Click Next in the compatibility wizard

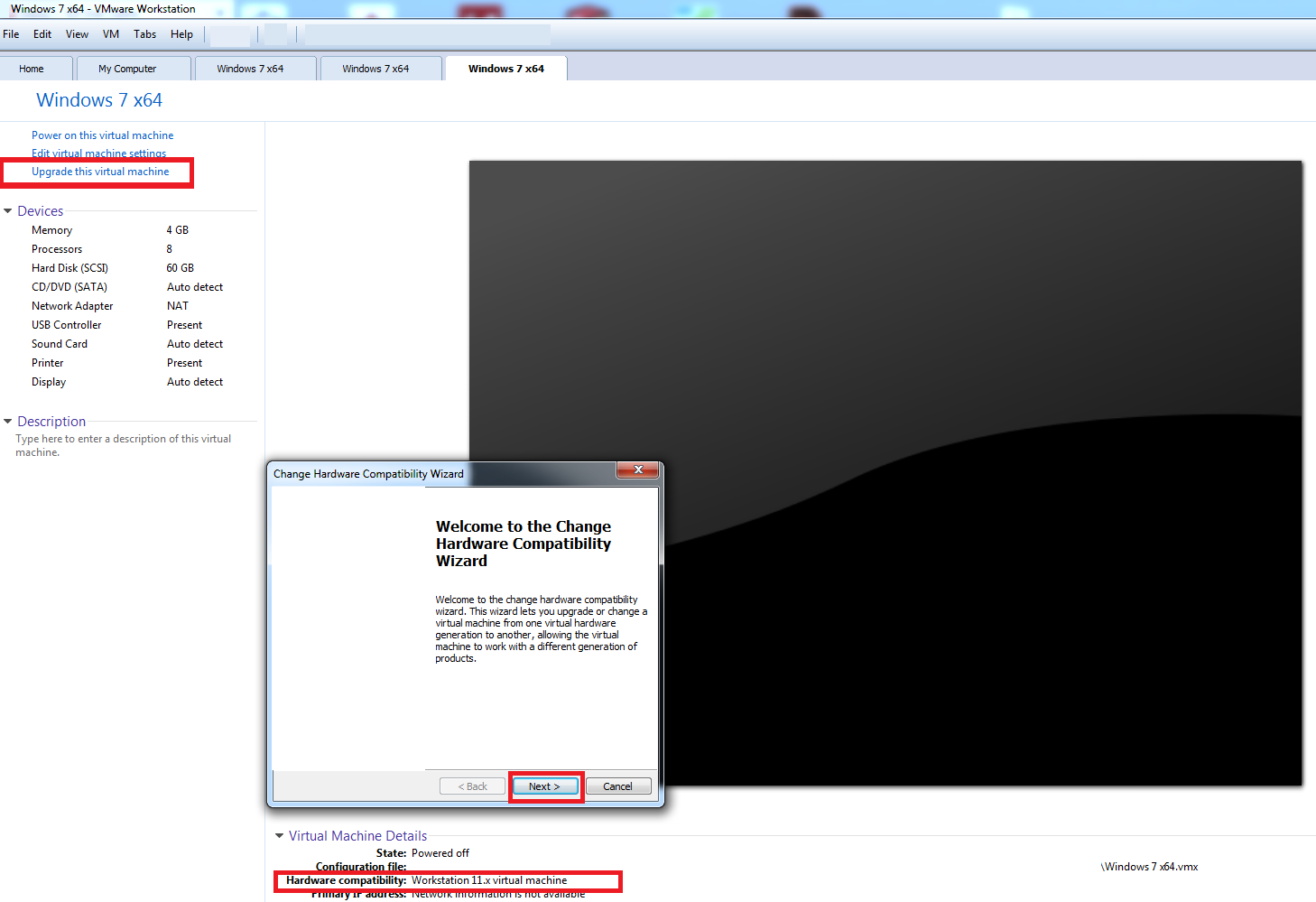point(545,786)
